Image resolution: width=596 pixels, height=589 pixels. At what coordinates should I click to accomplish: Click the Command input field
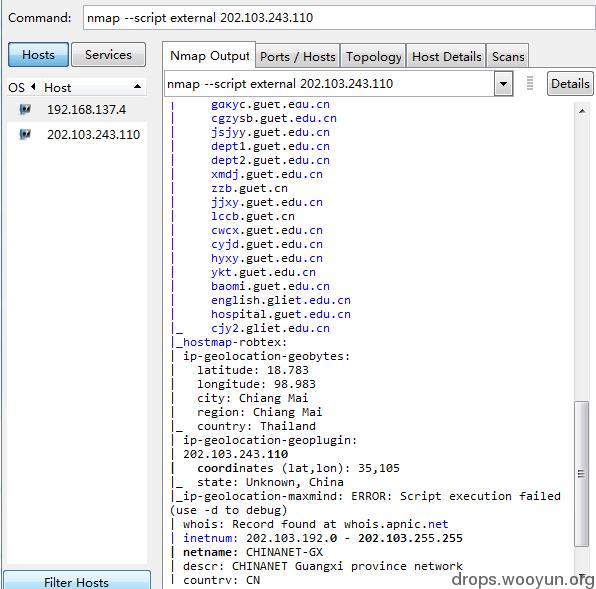click(339, 17)
